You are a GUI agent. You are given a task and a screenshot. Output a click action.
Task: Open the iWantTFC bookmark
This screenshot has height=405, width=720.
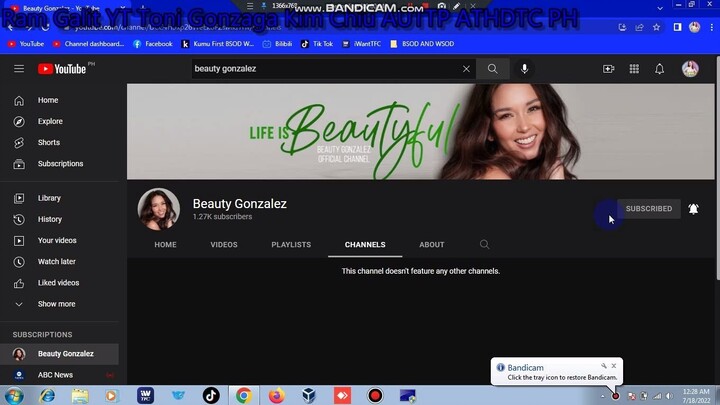coord(361,44)
